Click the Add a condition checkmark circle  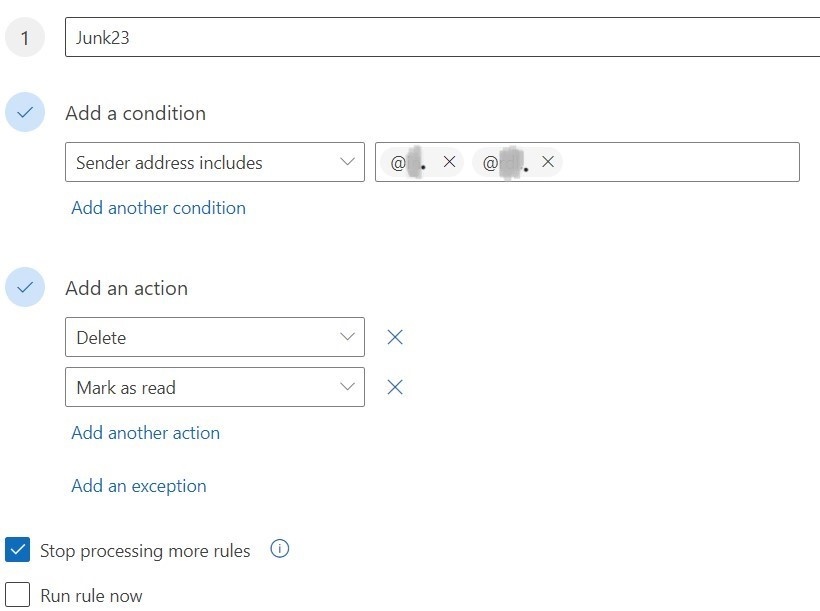tap(25, 112)
